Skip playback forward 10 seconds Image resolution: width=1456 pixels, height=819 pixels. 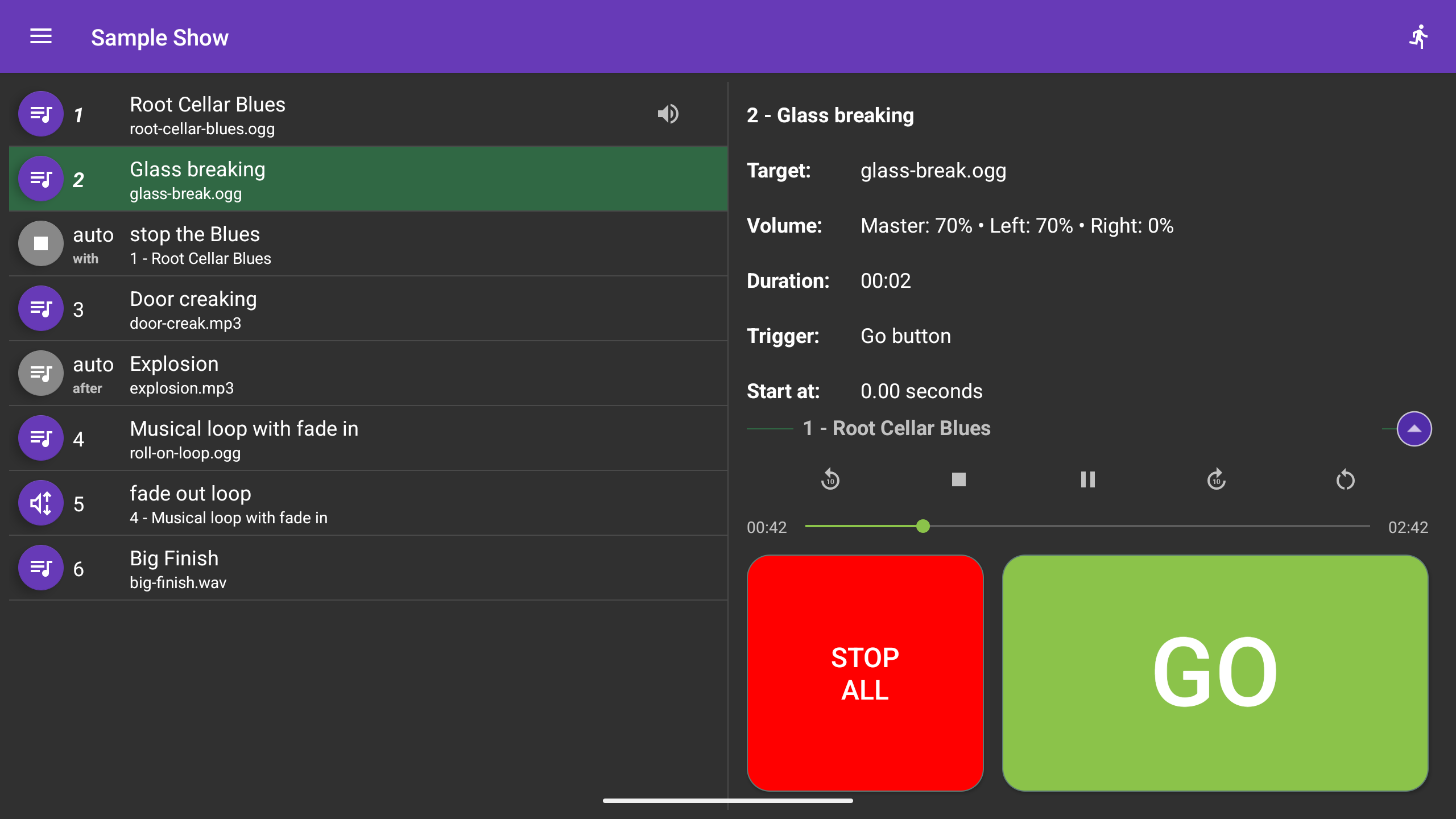[x=1217, y=479]
